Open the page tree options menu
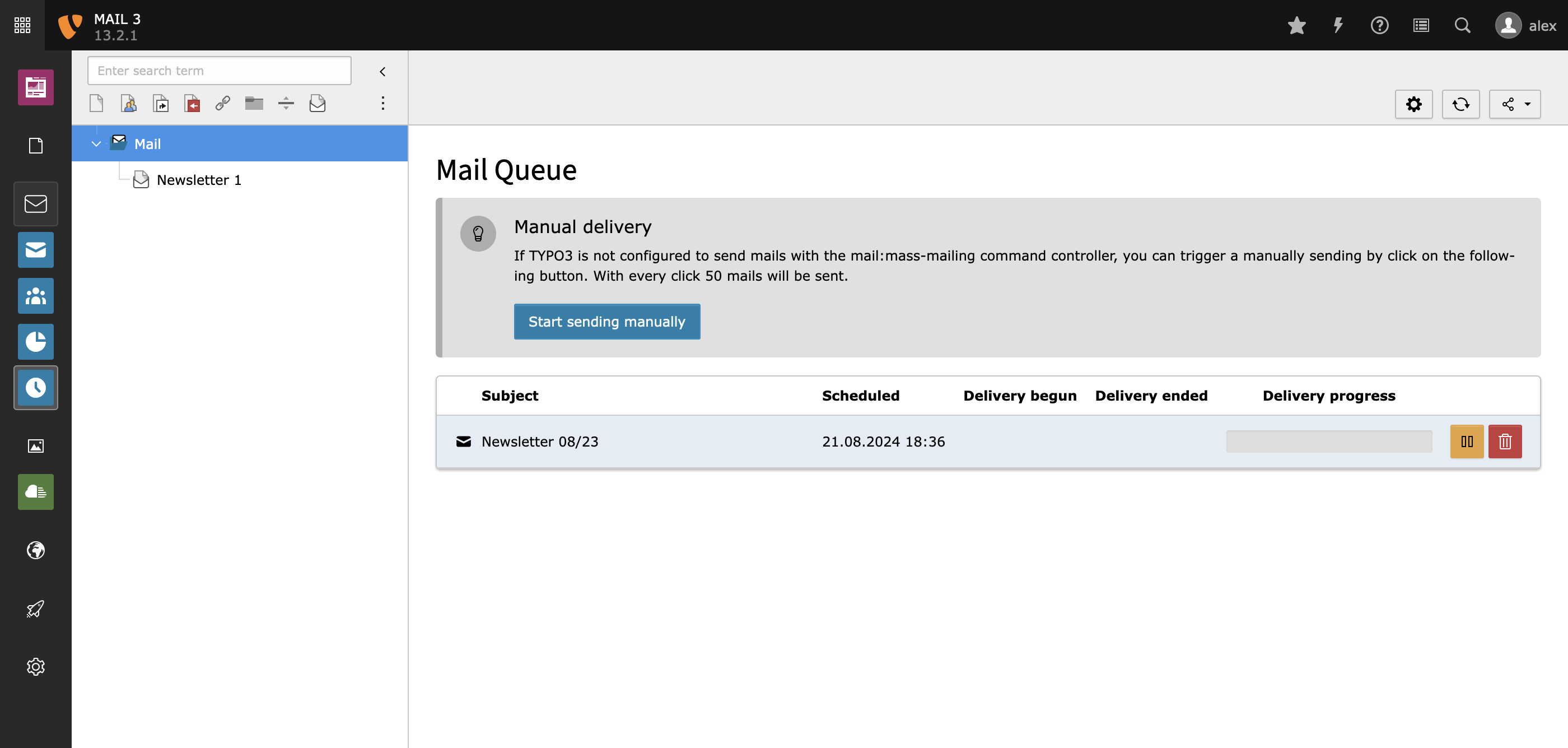Image resolution: width=1568 pixels, height=748 pixels. point(382,103)
